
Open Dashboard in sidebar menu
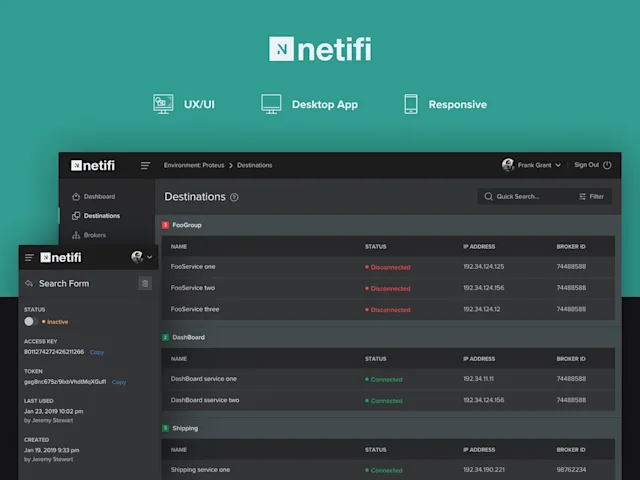click(x=99, y=196)
